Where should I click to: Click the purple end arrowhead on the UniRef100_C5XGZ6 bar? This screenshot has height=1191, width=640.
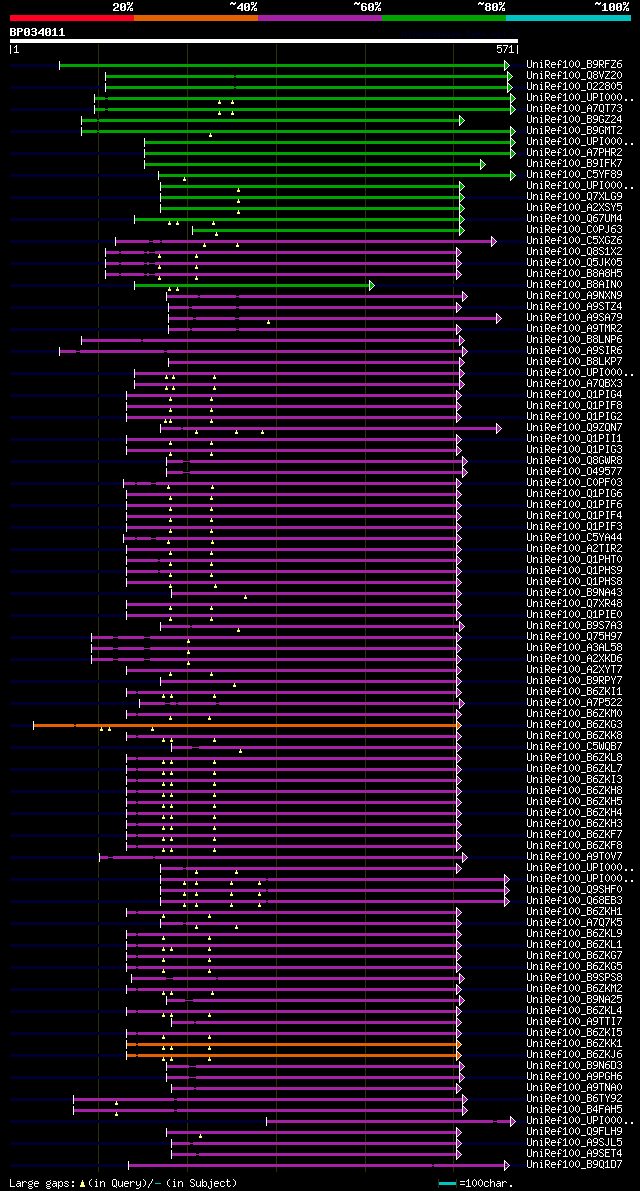(493, 242)
